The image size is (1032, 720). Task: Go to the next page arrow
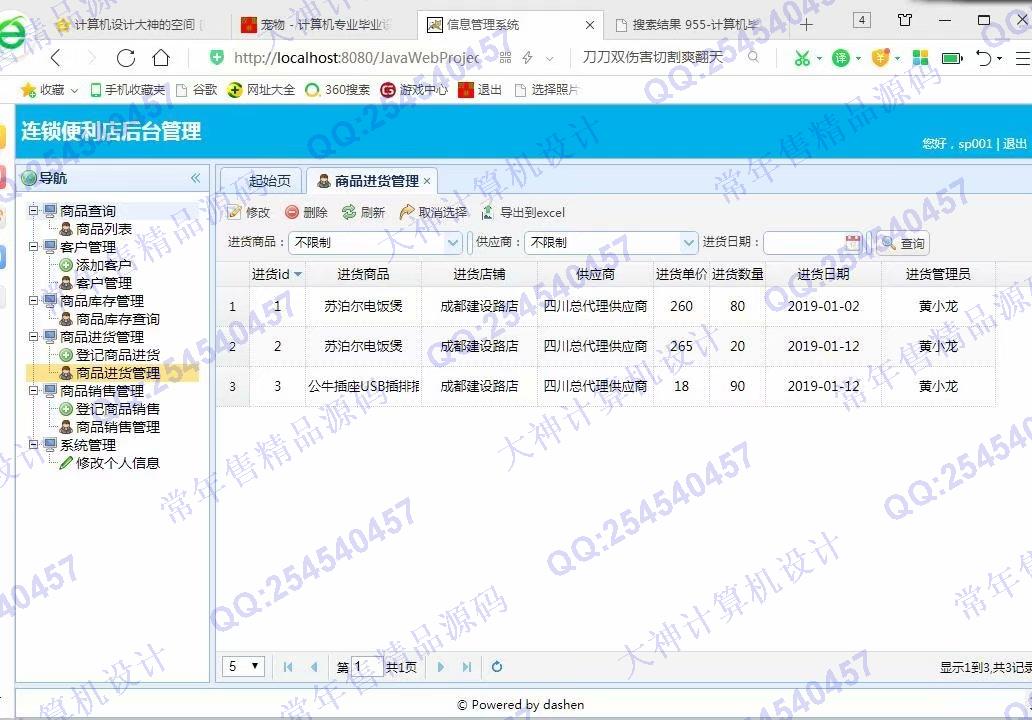coord(441,667)
